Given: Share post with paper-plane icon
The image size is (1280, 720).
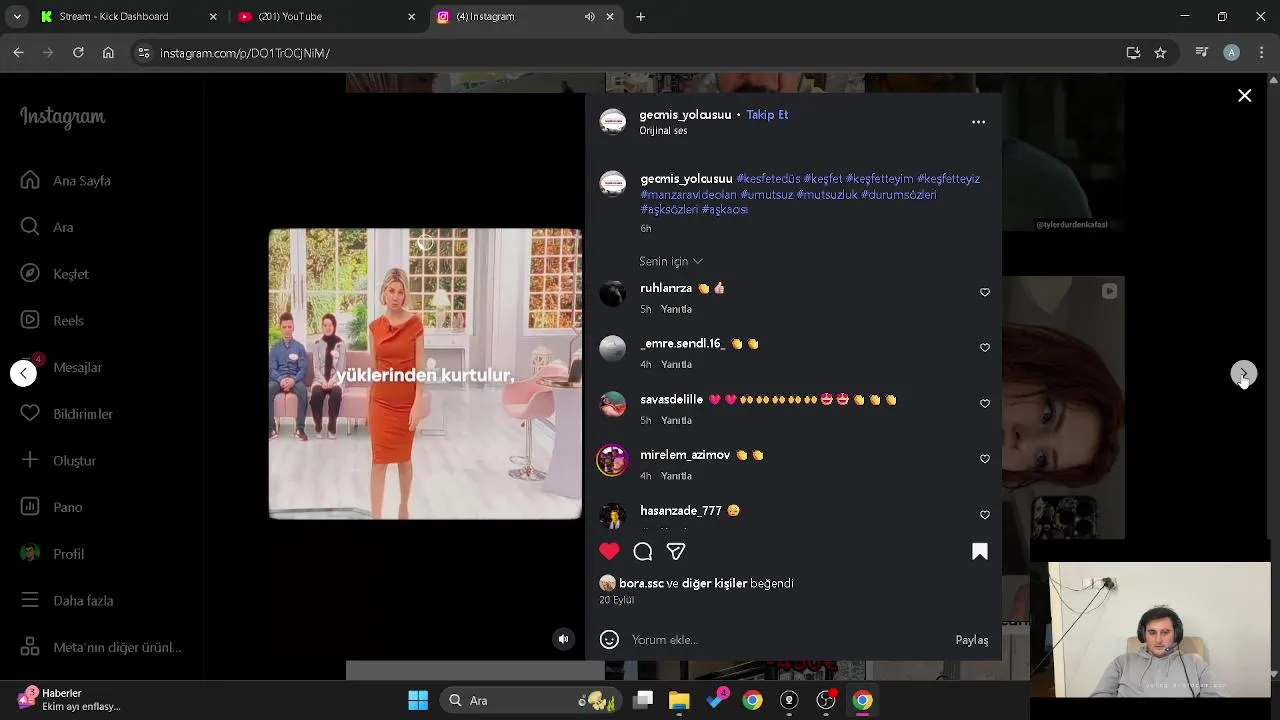Looking at the screenshot, I should tap(676, 551).
